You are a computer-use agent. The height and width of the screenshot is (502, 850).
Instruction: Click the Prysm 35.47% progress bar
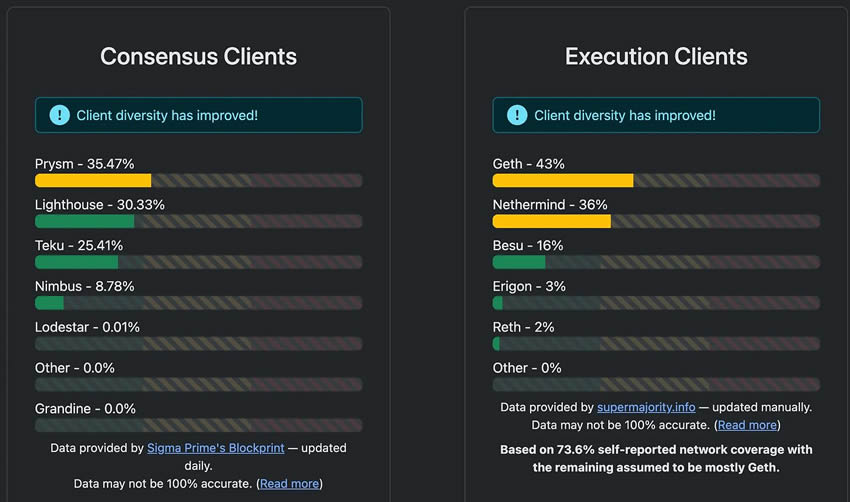[198, 181]
